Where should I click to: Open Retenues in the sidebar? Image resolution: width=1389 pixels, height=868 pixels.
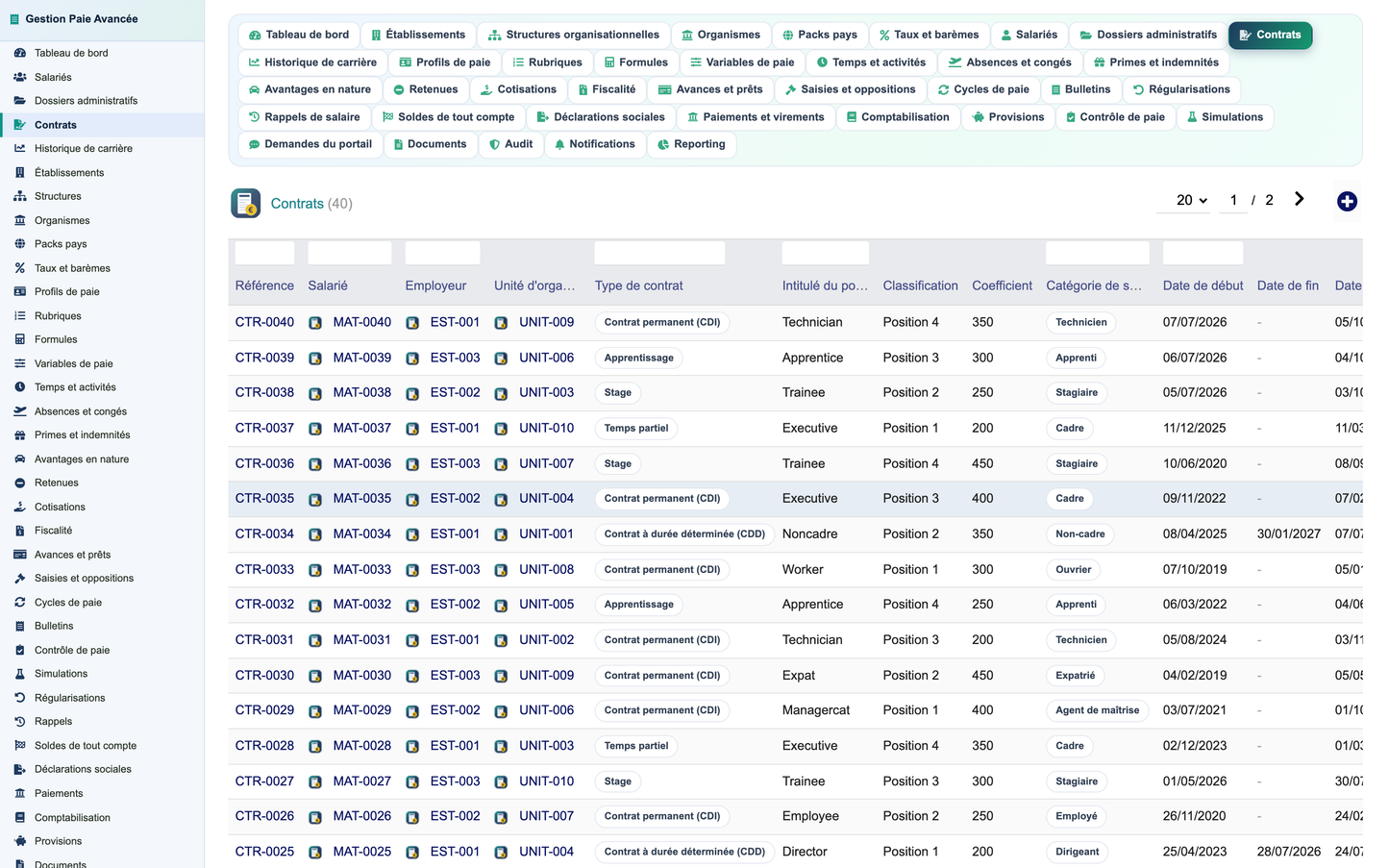[102, 483]
